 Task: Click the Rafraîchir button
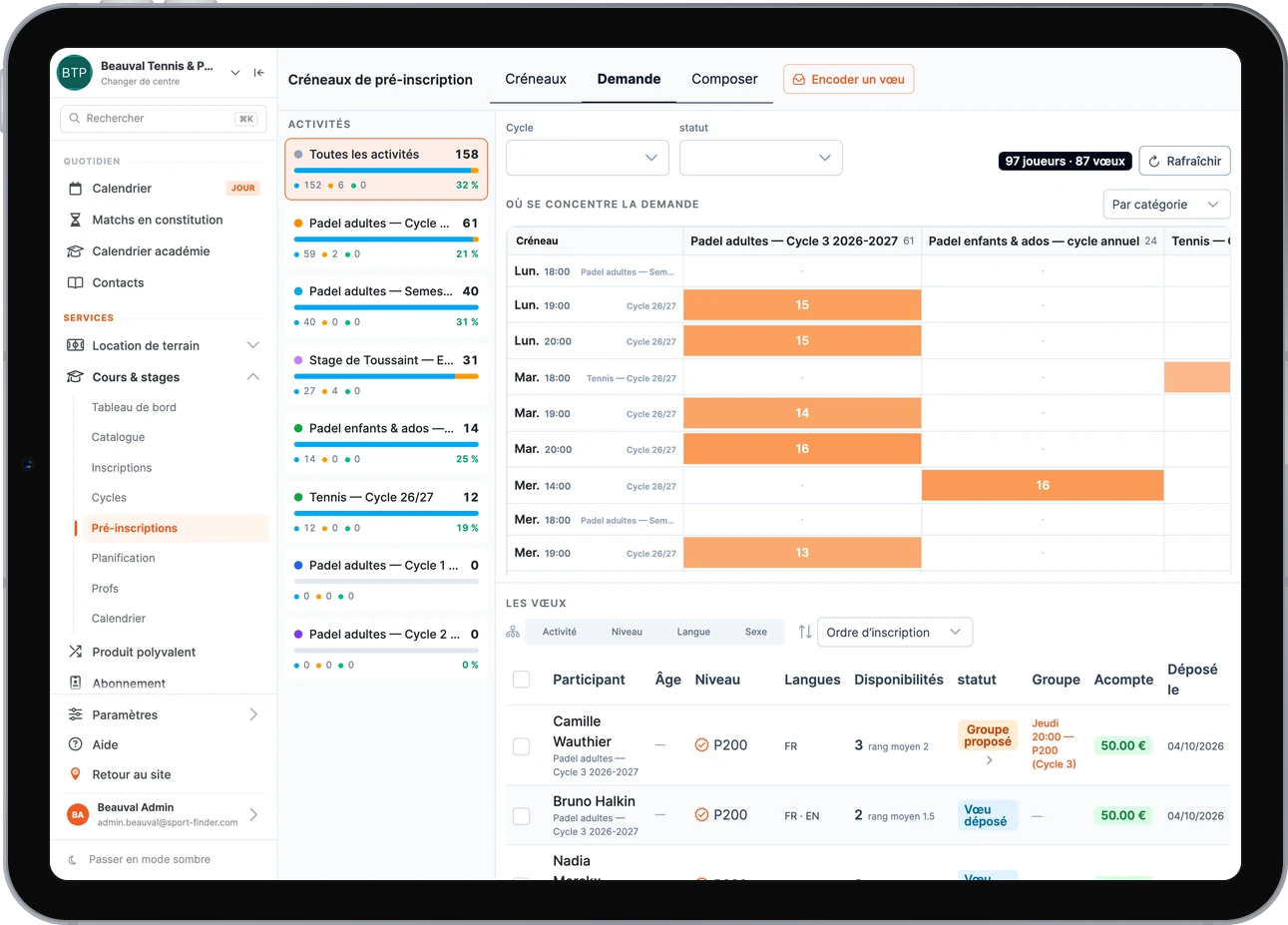[1184, 161]
